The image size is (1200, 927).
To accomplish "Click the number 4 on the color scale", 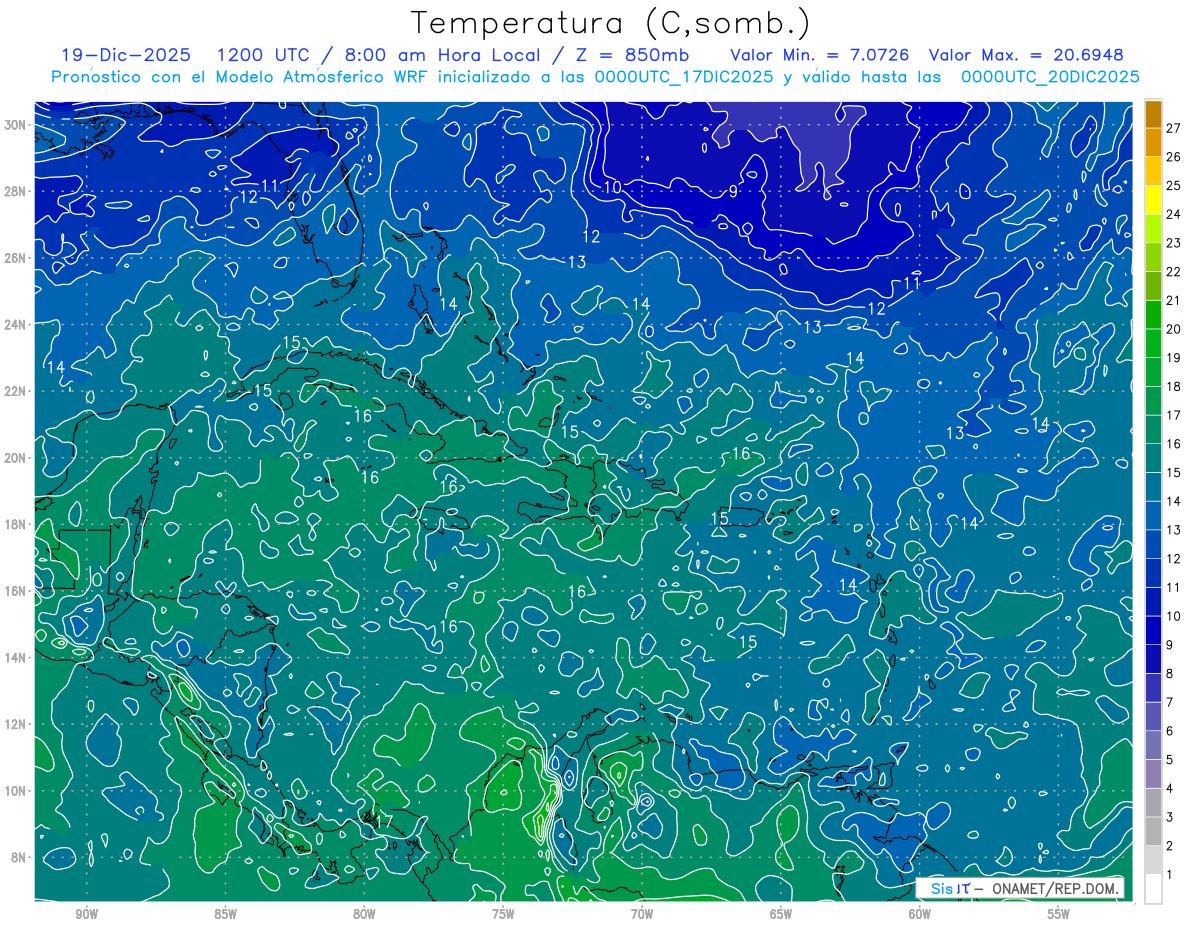I will click(x=1170, y=789).
